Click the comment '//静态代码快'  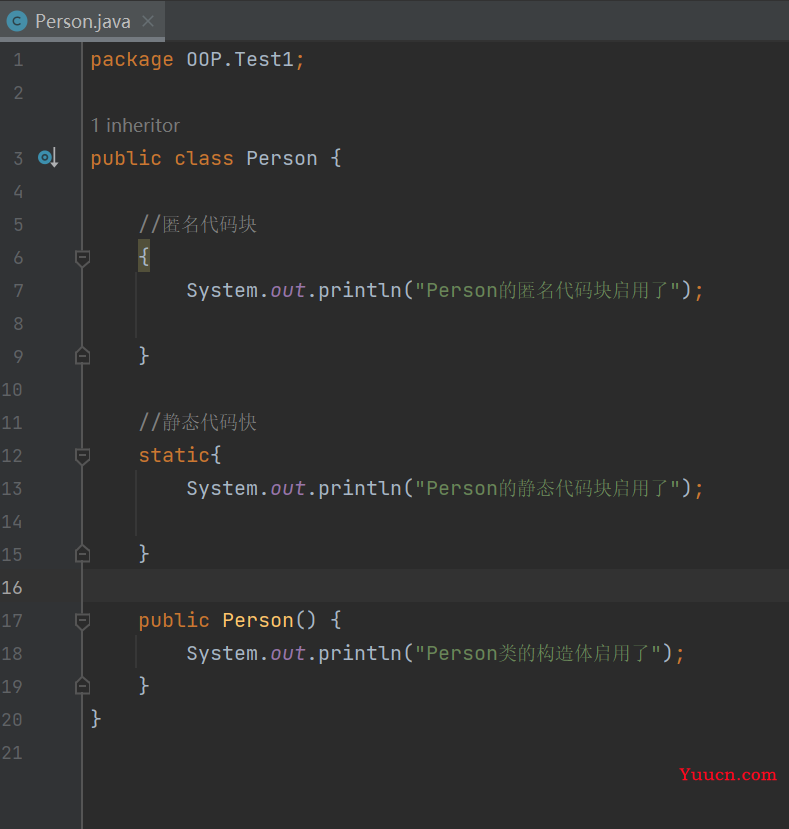tap(198, 422)
